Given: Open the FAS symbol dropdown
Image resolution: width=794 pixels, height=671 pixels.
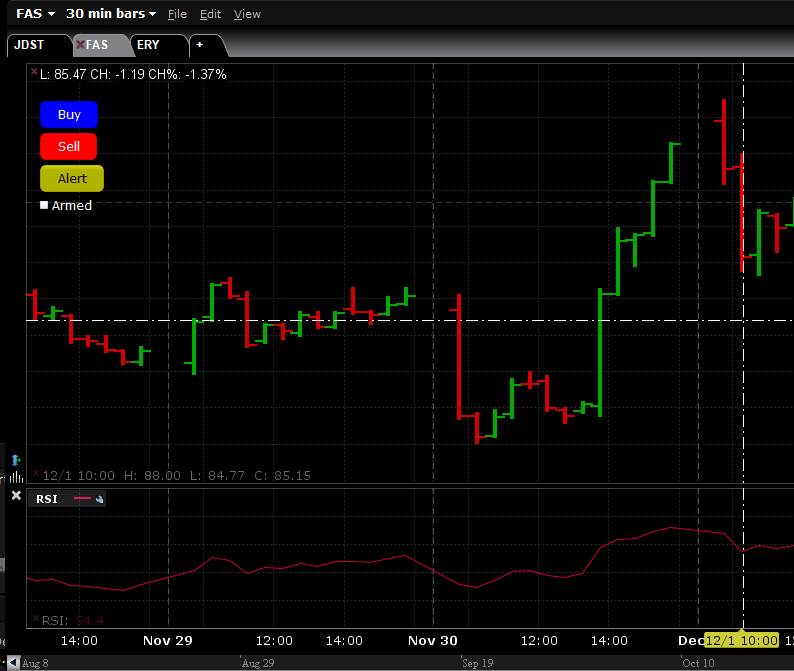Looking at the screenshot, I should pos(34,14).
